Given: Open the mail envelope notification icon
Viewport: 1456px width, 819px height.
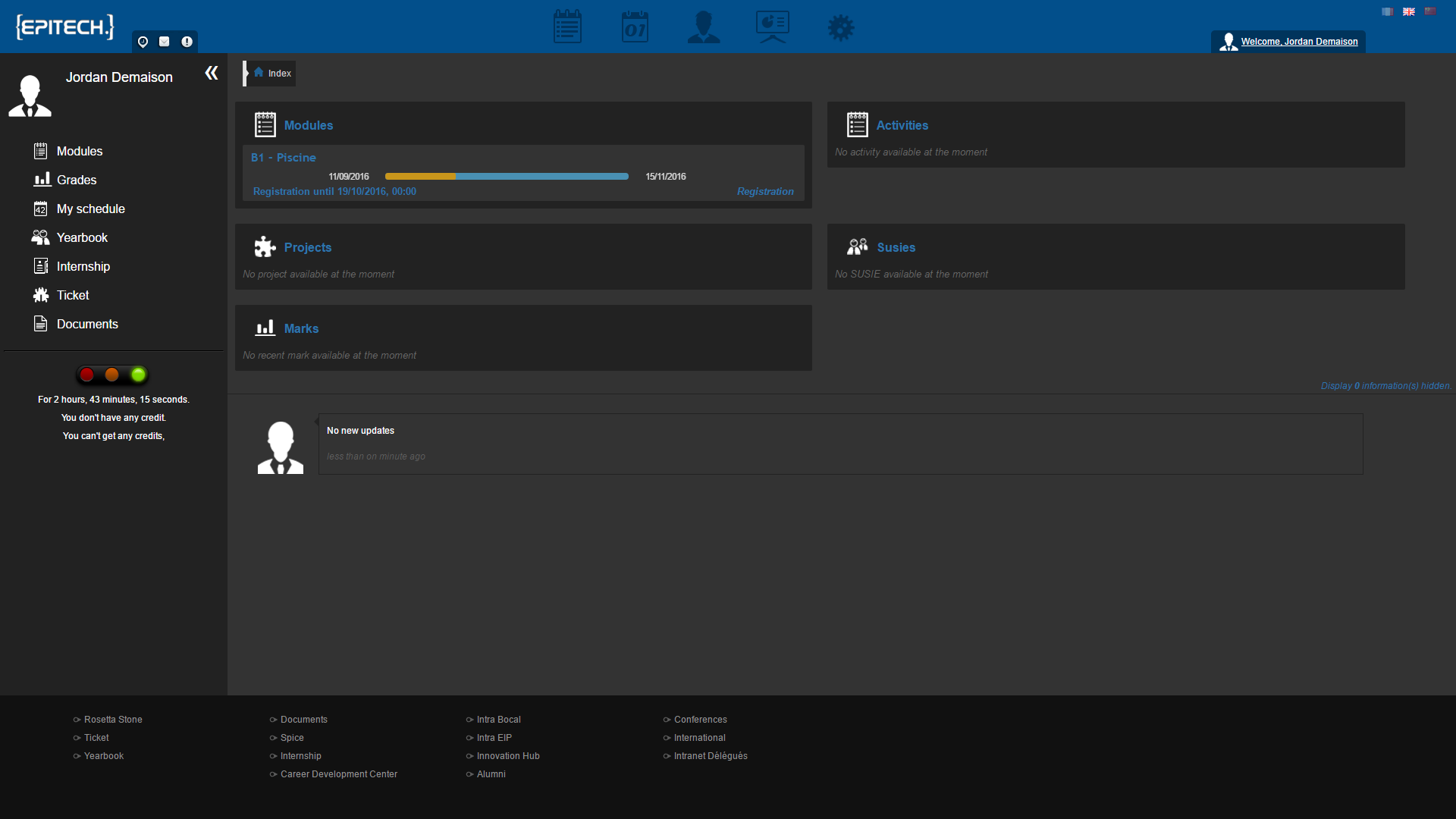Looking at the screenshot, I should click(x=165, y=42).
